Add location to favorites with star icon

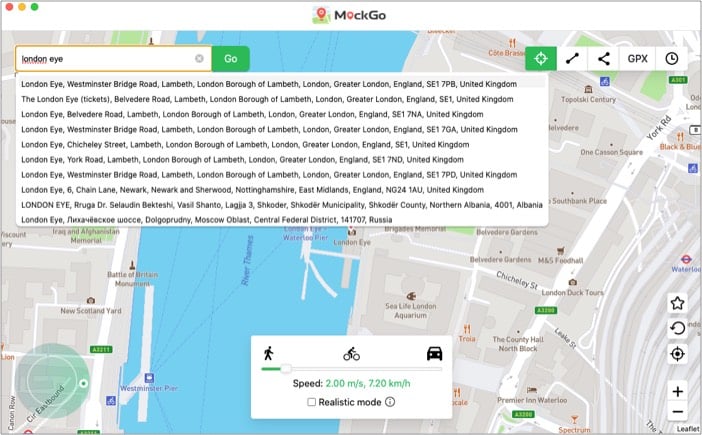677,303
